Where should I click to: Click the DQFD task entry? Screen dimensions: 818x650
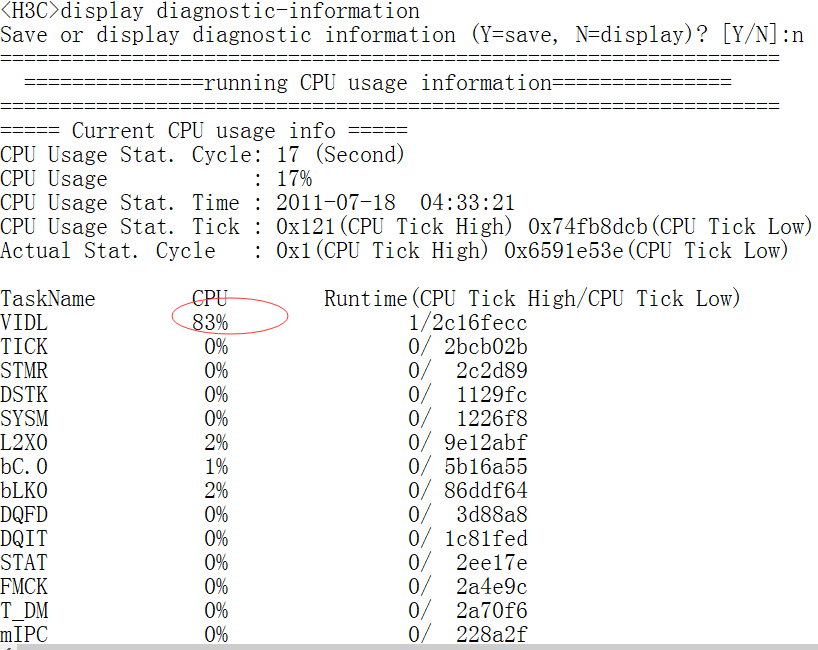[x=24, y=514]
